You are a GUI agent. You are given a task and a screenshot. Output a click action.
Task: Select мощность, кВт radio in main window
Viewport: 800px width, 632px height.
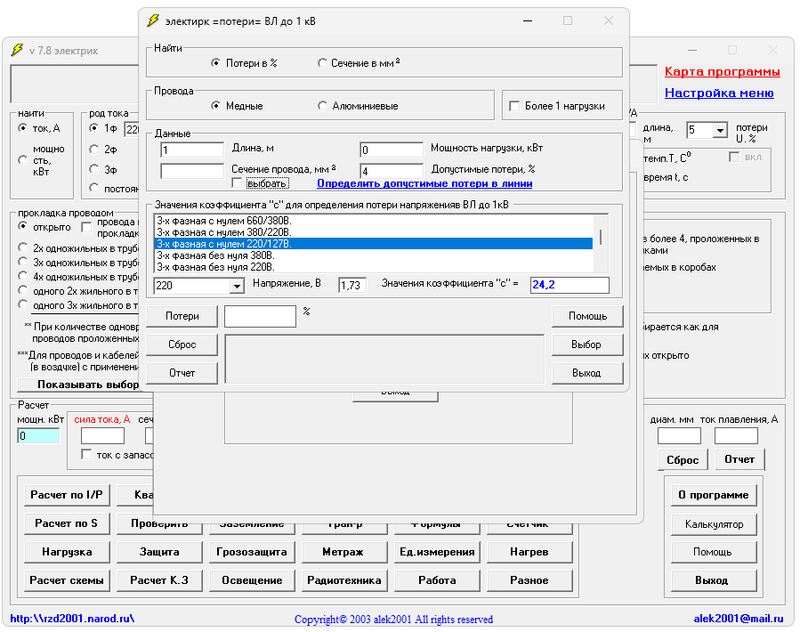tap(22, 160)
